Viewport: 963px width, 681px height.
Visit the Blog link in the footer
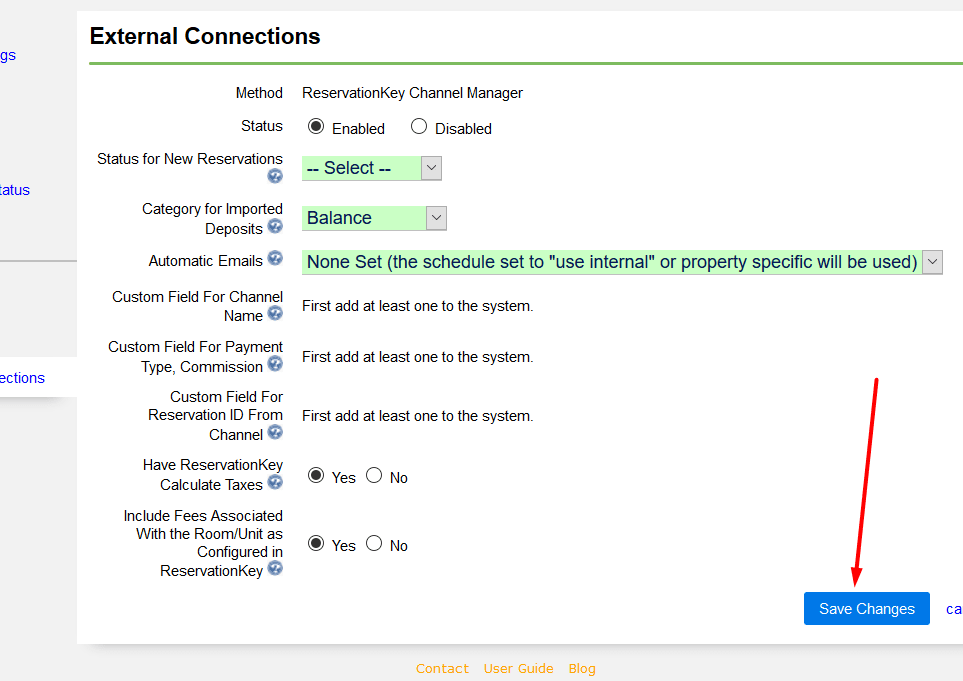tap(582, 668)
